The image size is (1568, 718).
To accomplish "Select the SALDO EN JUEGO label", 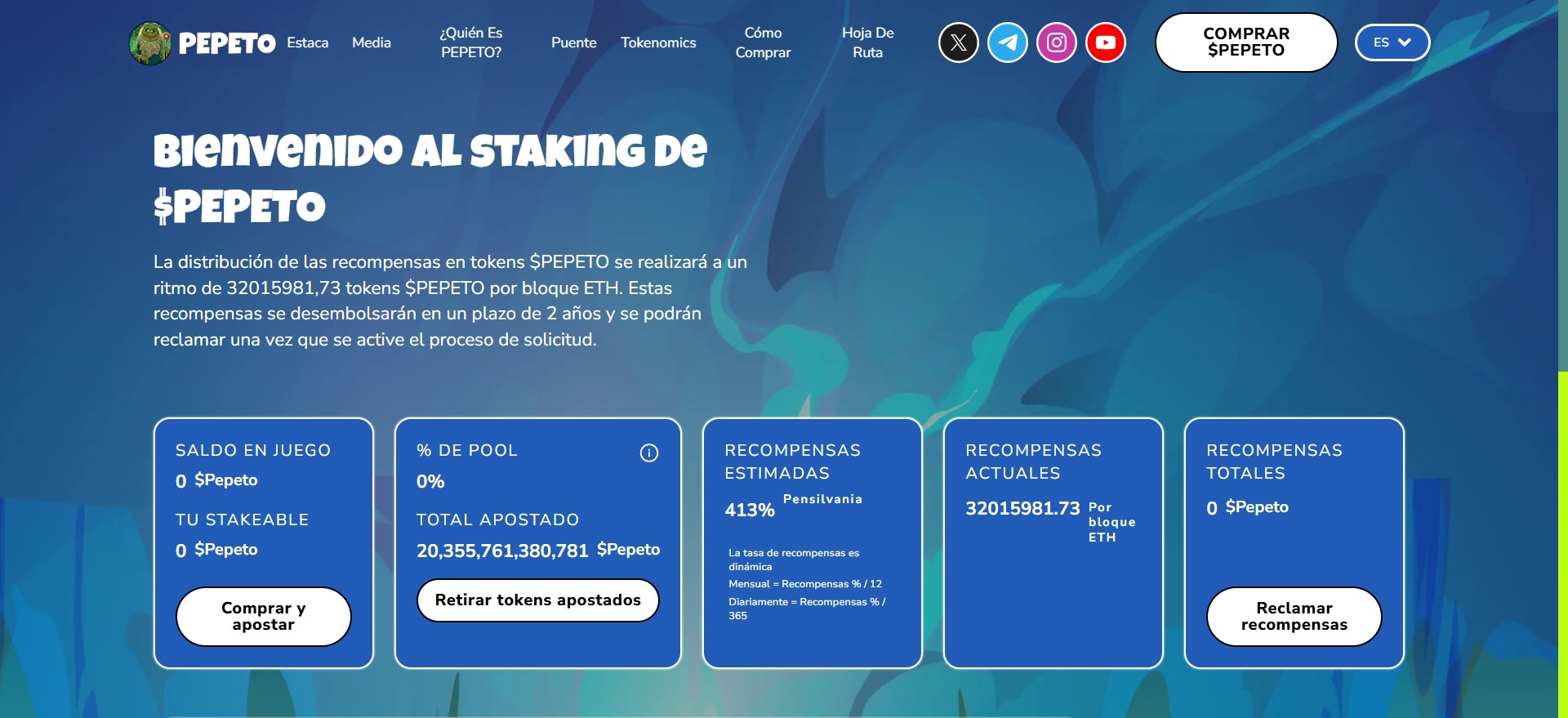I will tap(253, 450).
